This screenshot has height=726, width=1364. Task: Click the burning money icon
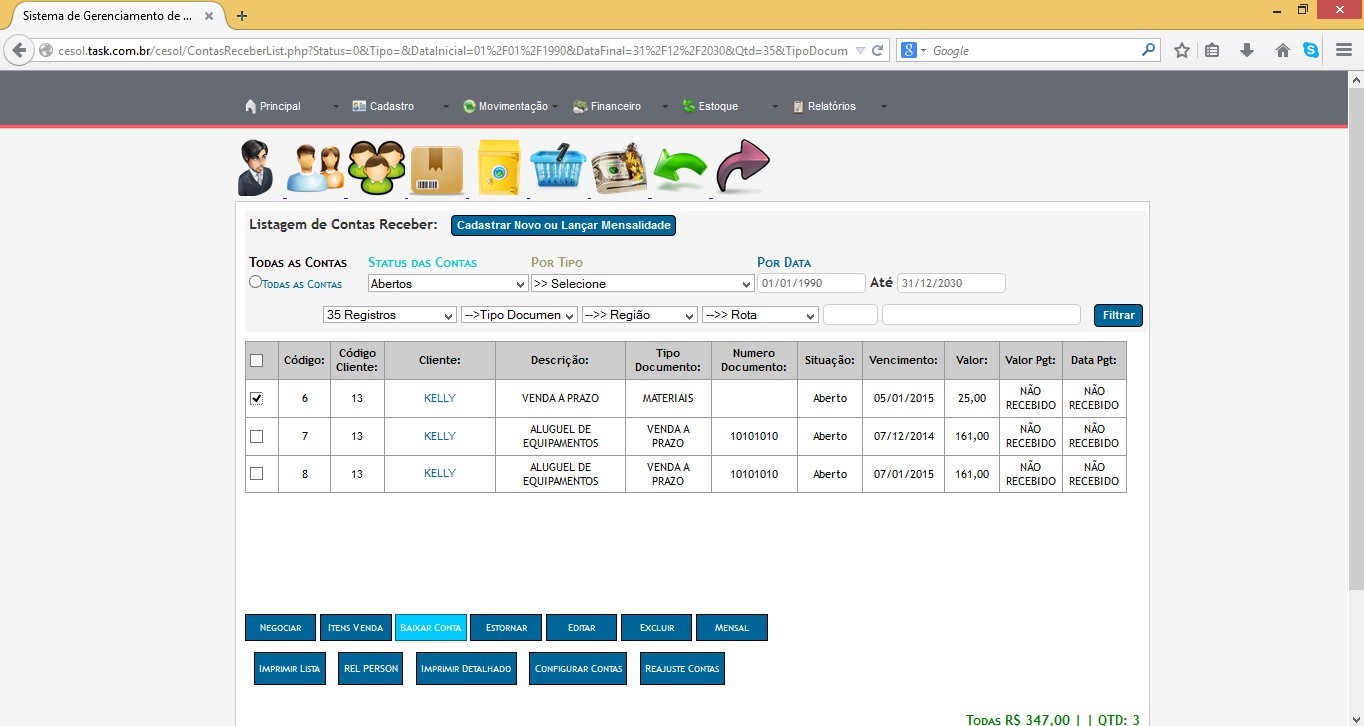(619, 168)
